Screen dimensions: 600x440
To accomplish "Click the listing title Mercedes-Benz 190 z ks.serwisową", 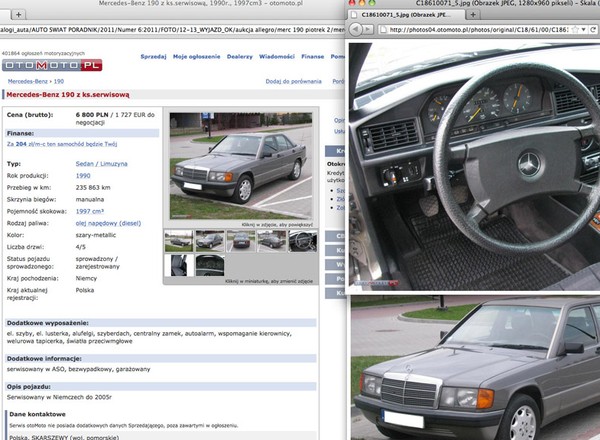I will 68,95.
